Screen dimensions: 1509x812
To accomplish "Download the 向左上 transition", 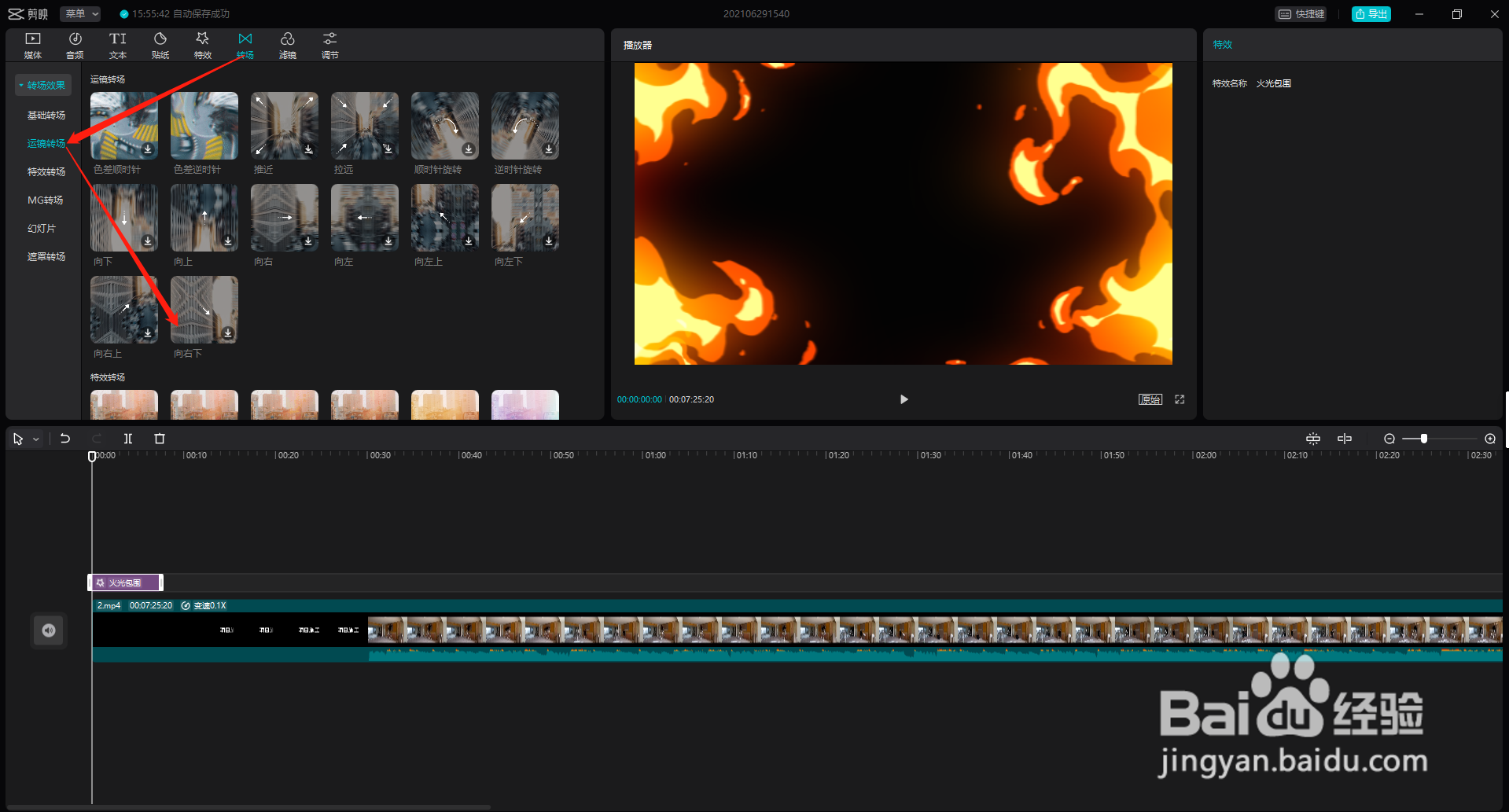I will (x=469, y=241).
